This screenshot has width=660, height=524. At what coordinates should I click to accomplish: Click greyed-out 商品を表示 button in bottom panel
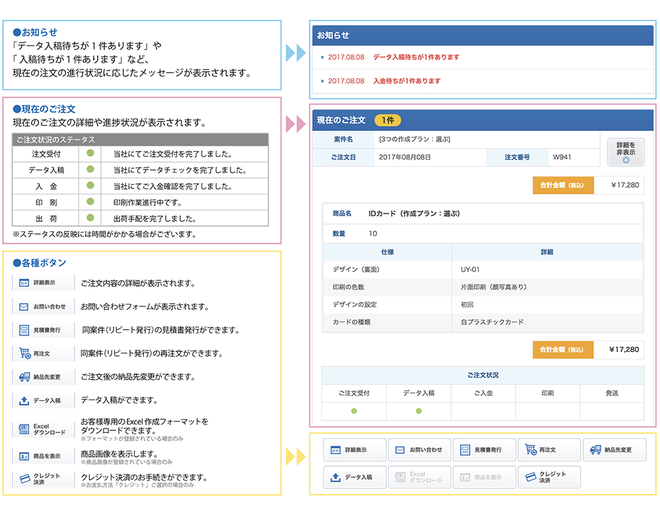[x=484, y=477]
